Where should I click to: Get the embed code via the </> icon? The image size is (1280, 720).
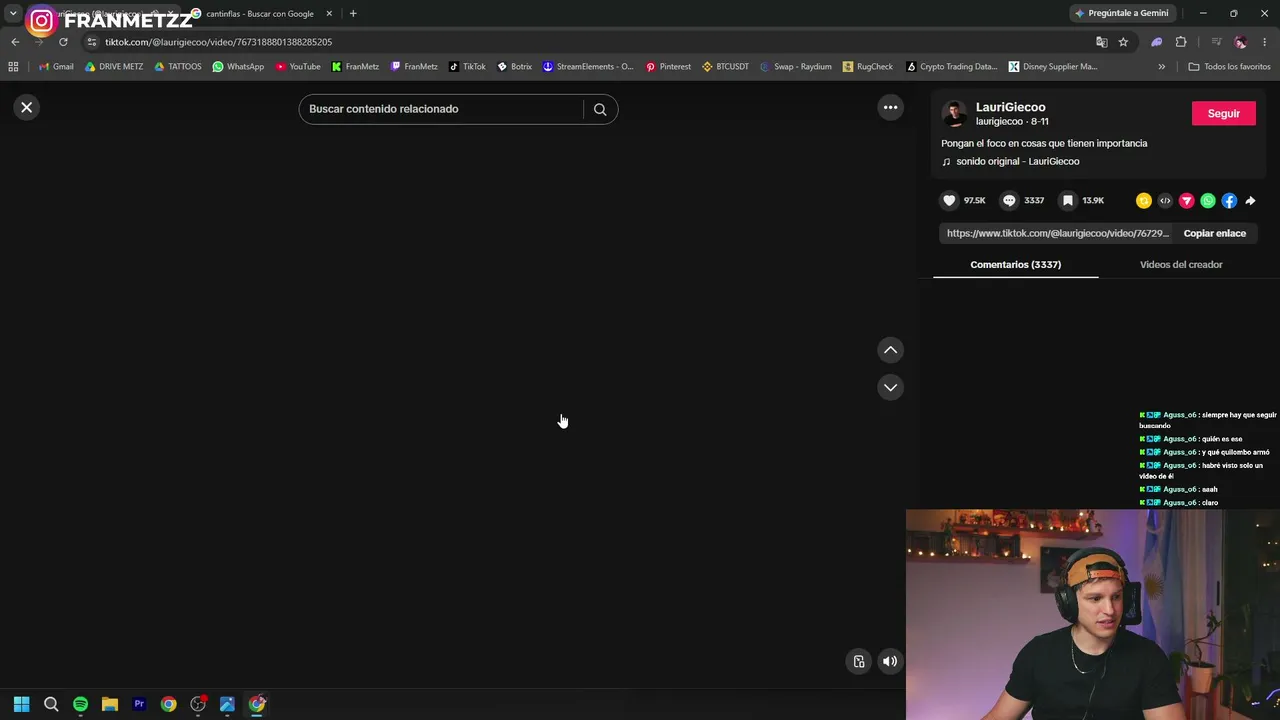click(1165, 201)
